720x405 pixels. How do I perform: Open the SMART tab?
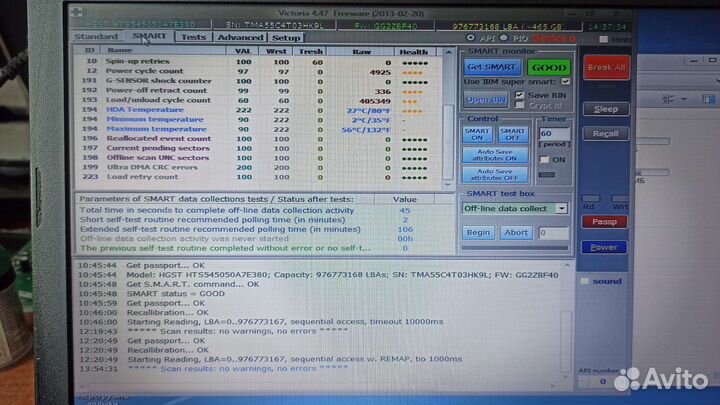tap(149, 36)
